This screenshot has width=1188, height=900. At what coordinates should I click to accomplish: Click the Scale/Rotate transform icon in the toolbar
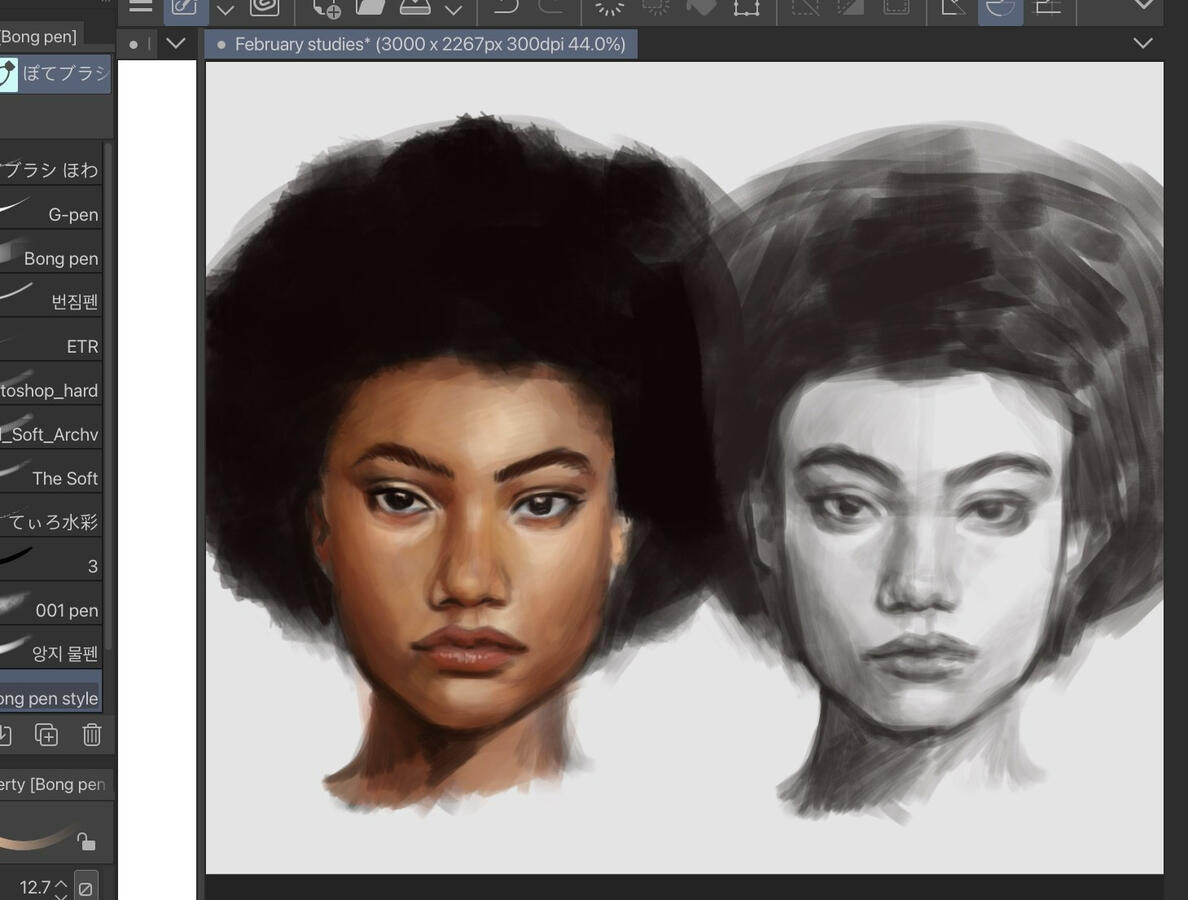[x=746, y=8]
